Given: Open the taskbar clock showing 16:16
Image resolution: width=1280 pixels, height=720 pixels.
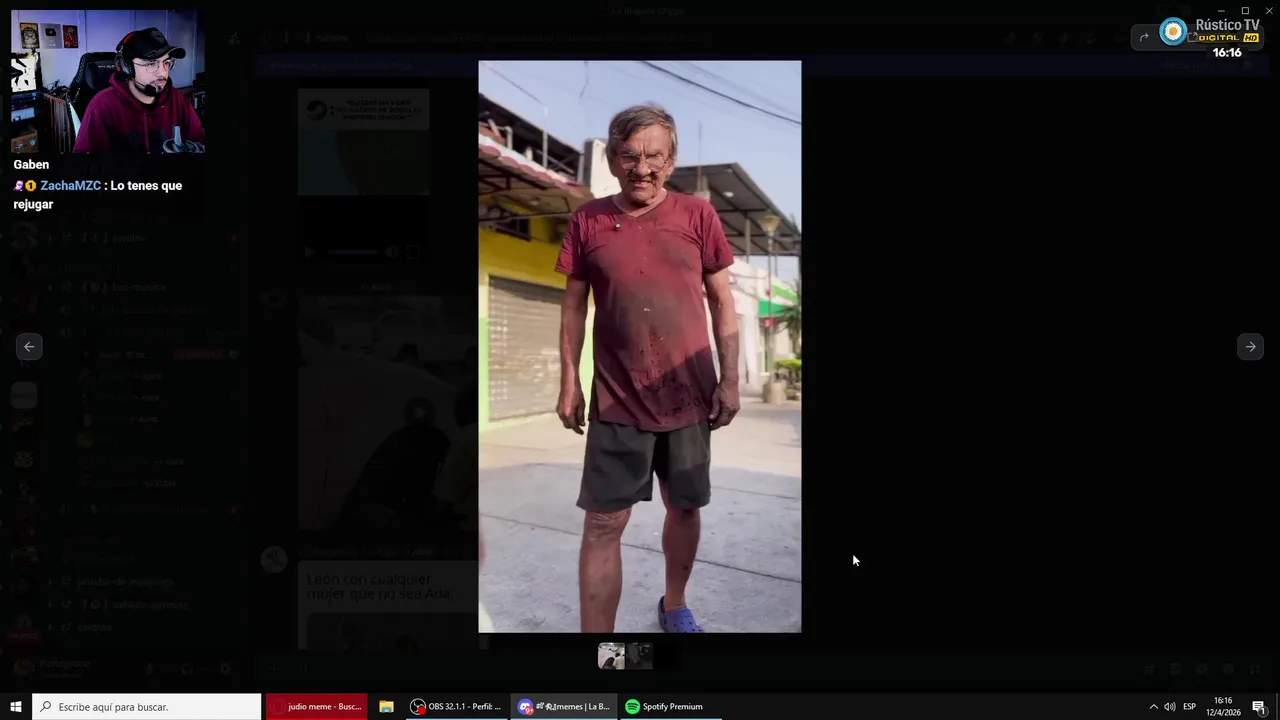Looking at the screenshot, I should point(1223,707).
